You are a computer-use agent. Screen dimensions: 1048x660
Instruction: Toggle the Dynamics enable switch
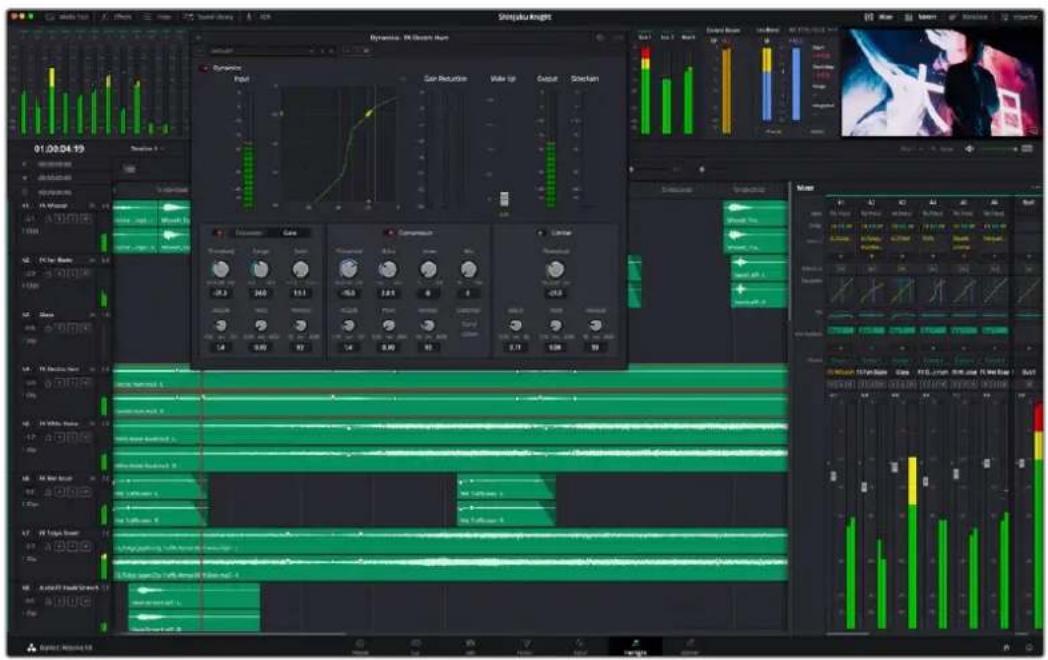[205, 68]
